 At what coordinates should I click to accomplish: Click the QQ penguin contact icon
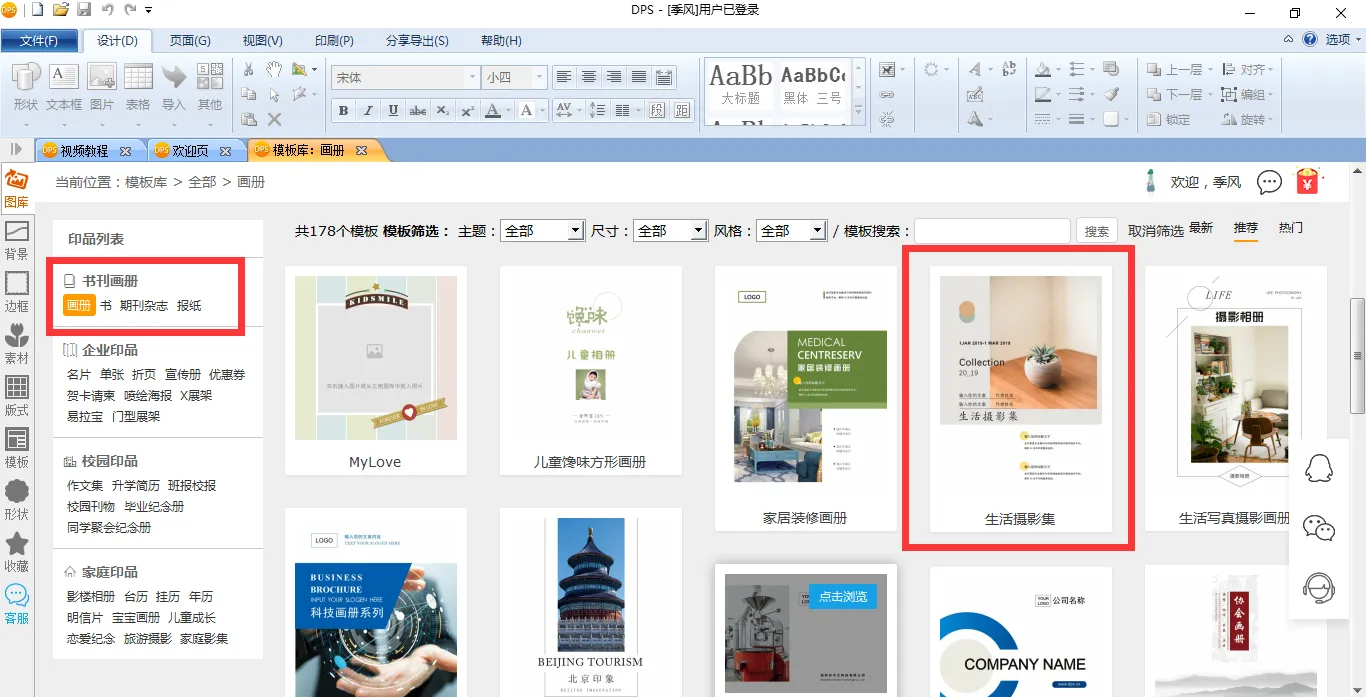pos(1319,468)
